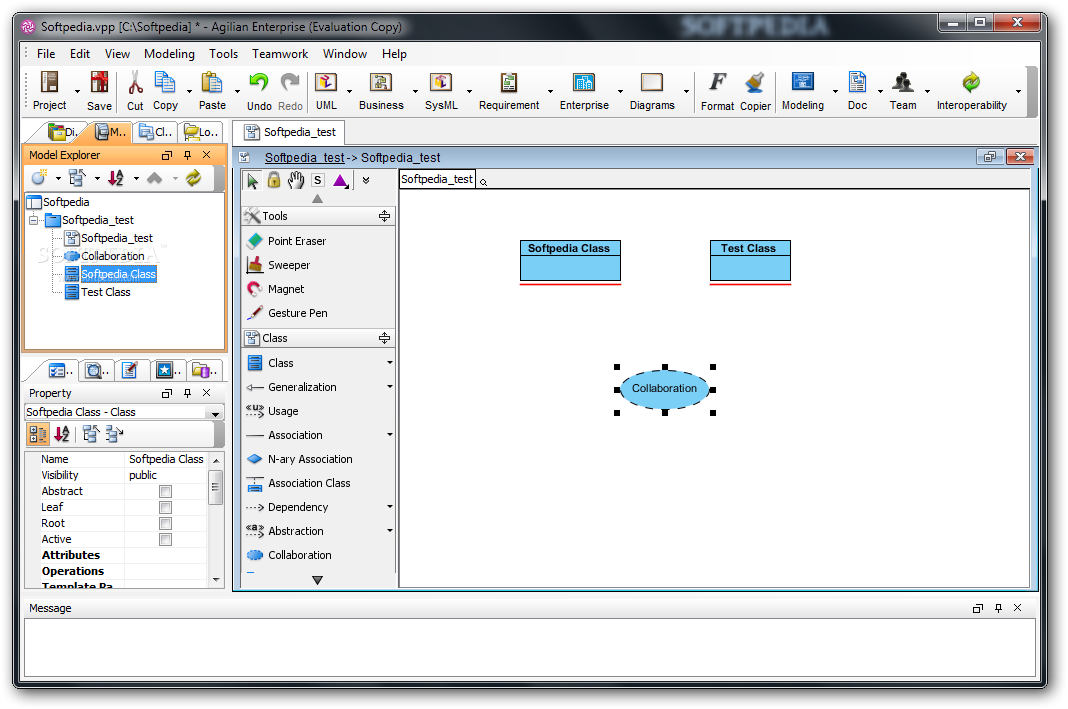Open the Generalization tool dropdown arrow
This screenshot has height=709, width=1068.
pyautogui.click(x=390, y=386)
